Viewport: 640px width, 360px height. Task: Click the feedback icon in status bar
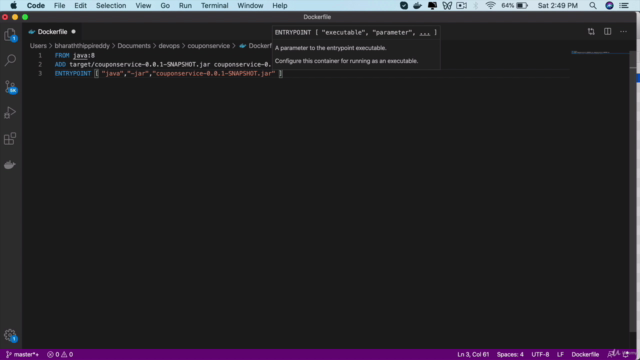(x=612, y=354)
